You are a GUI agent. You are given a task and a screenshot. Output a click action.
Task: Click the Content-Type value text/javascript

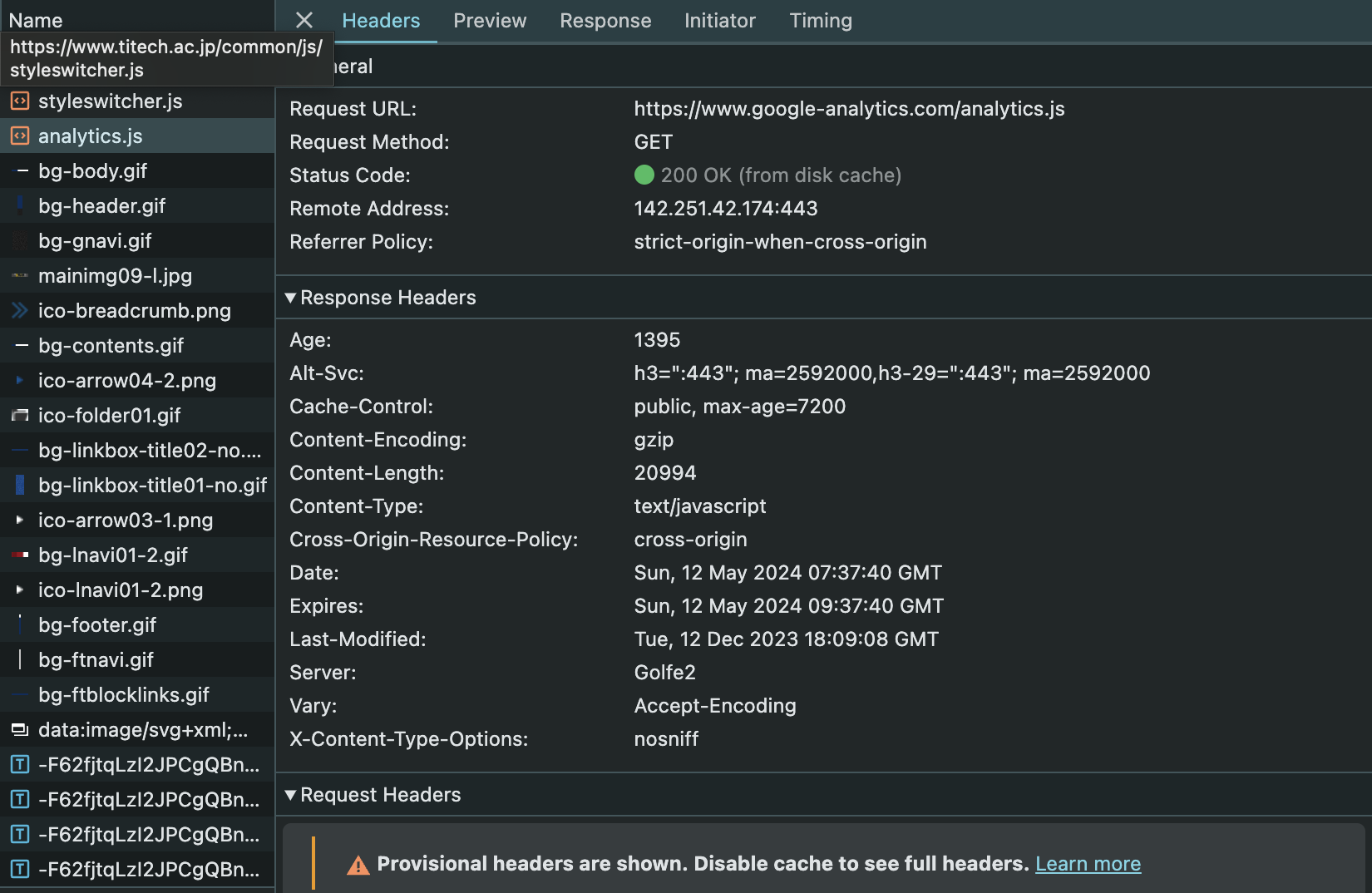(700, 506)
